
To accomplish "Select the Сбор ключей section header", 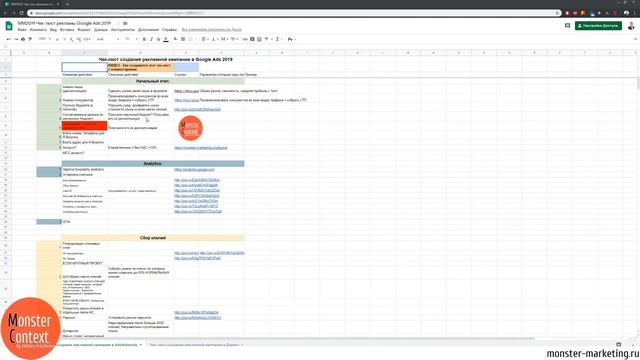I will pos(153,238).
